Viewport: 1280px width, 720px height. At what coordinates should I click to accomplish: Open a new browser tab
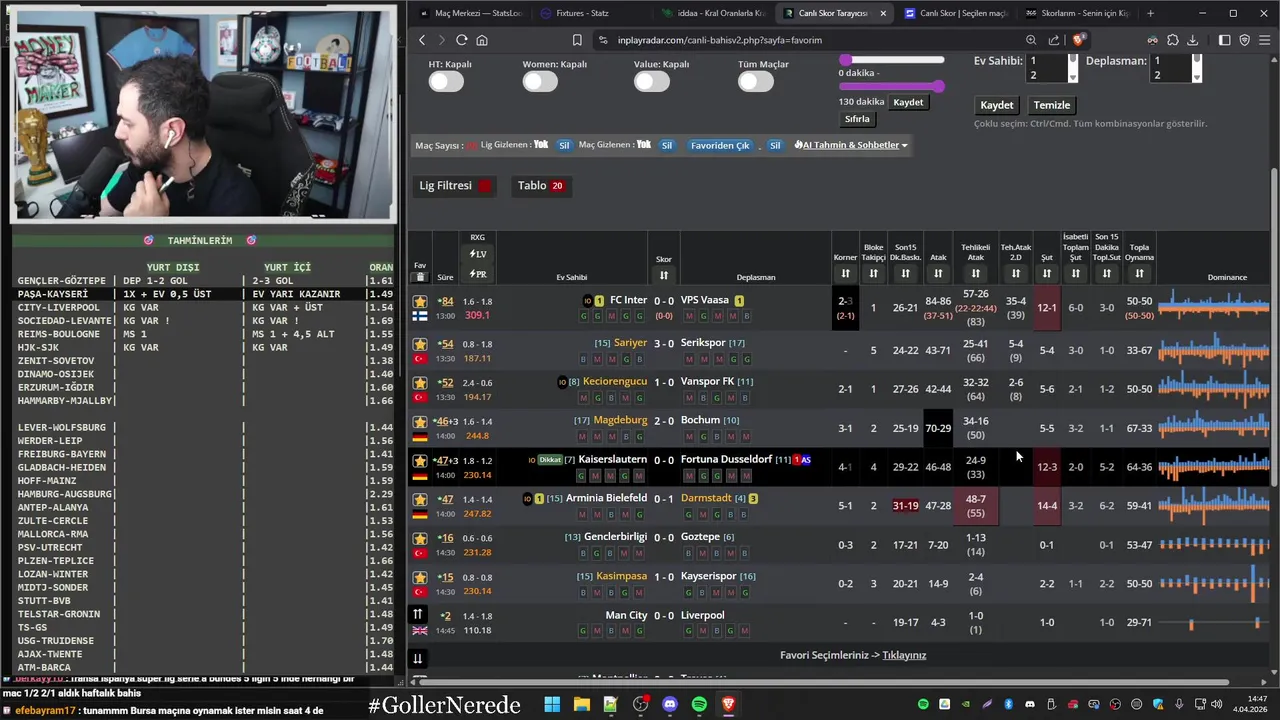(x=1150, y=13)
